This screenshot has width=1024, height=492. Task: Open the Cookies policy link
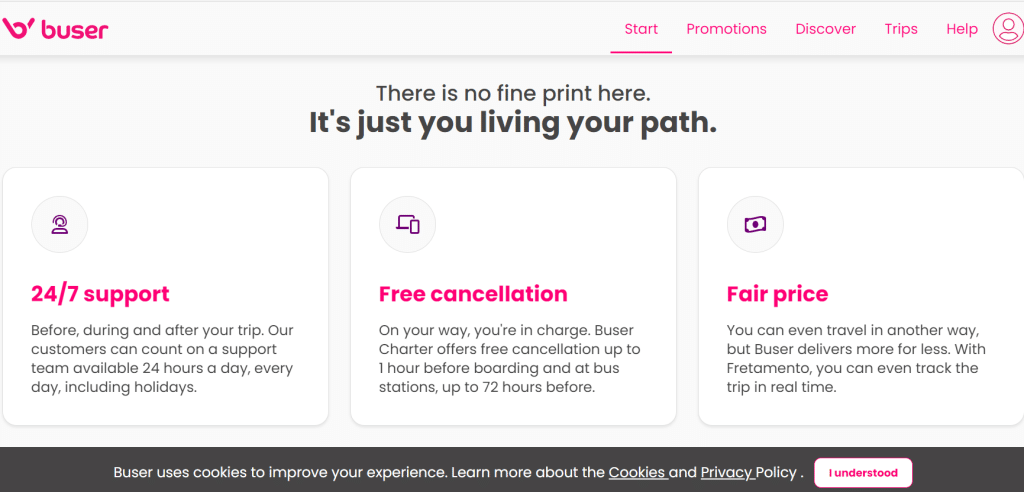click(637, 472)
